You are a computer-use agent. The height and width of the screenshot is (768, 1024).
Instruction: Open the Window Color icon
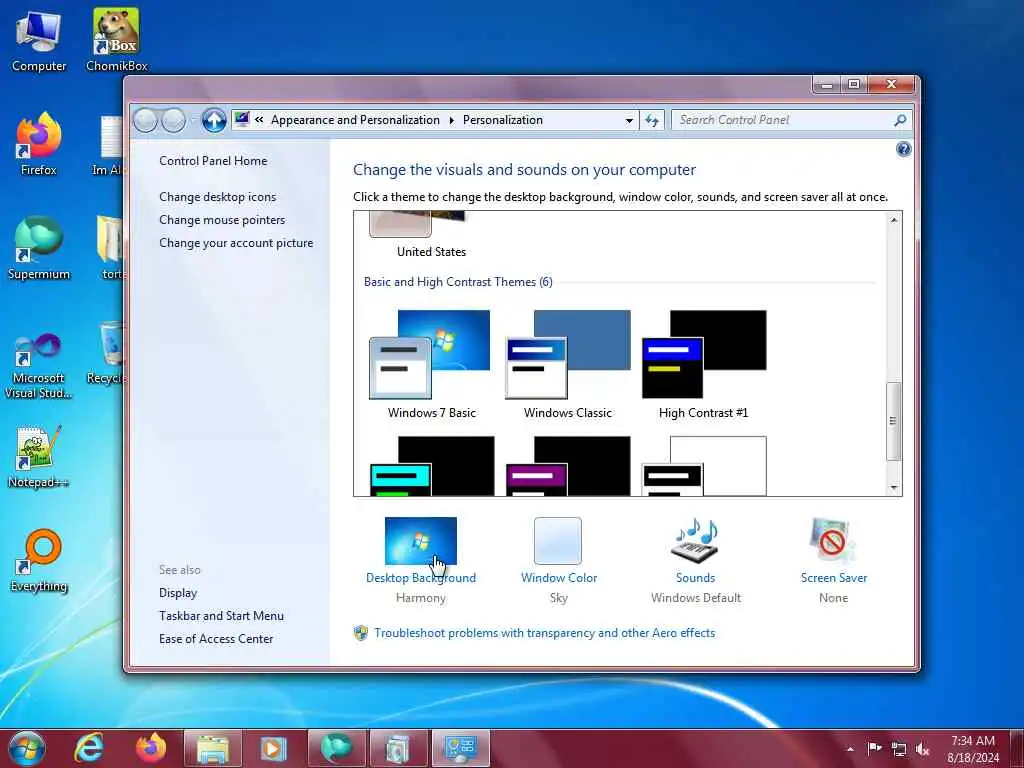558,541
